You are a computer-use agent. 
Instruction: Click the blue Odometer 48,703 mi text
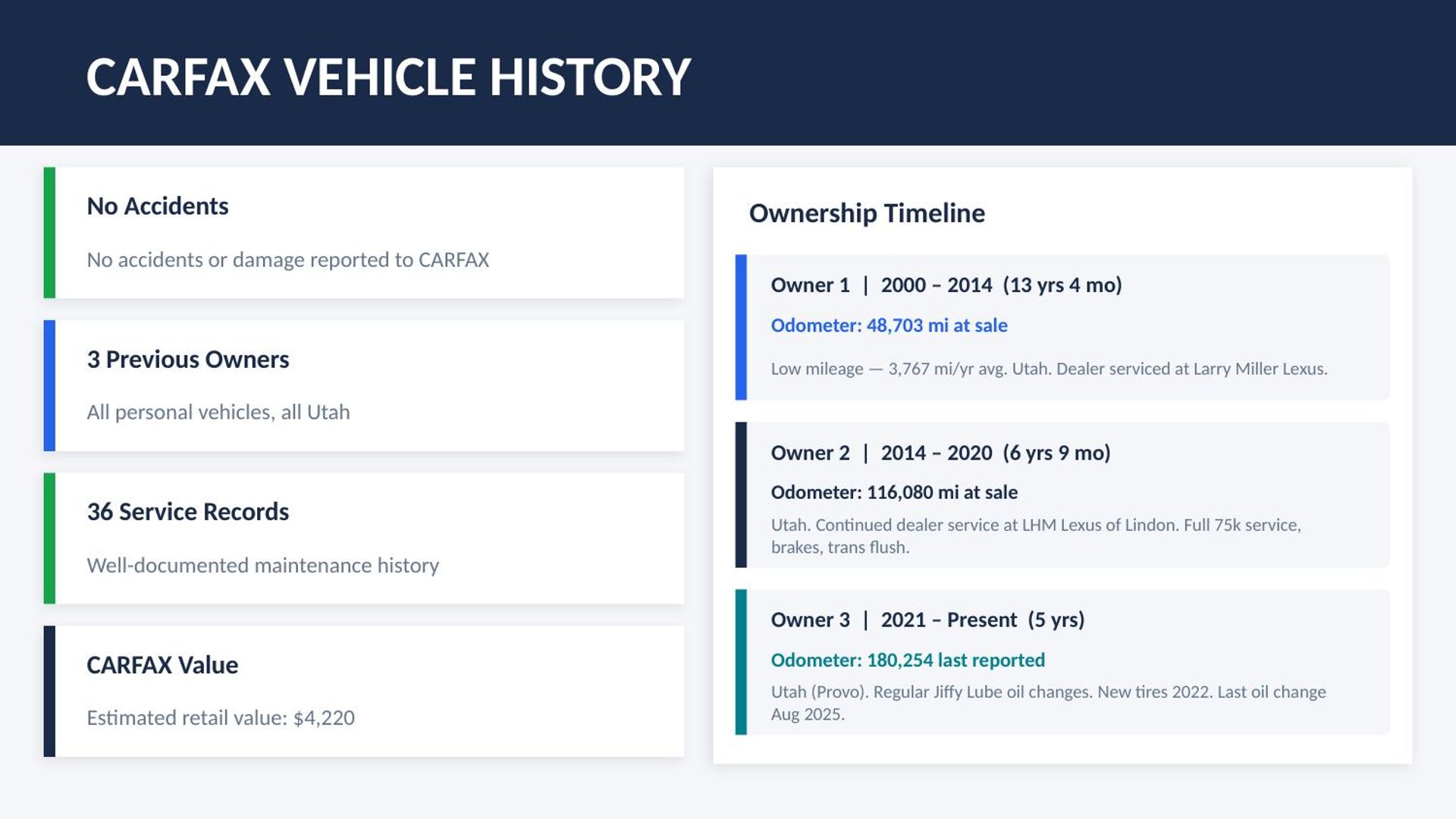[x=889, y=325]
